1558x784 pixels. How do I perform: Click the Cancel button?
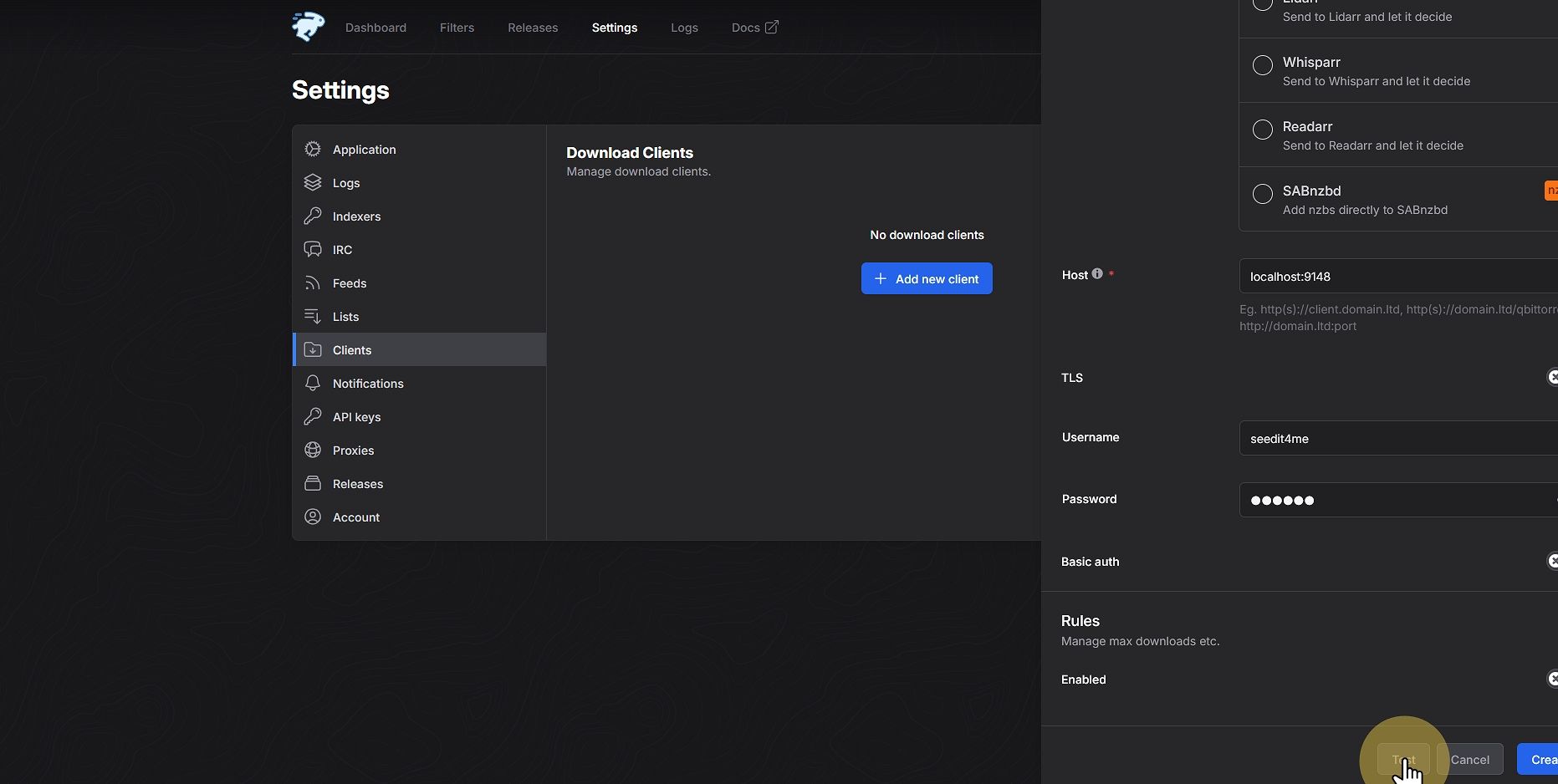click(1470, 759)
